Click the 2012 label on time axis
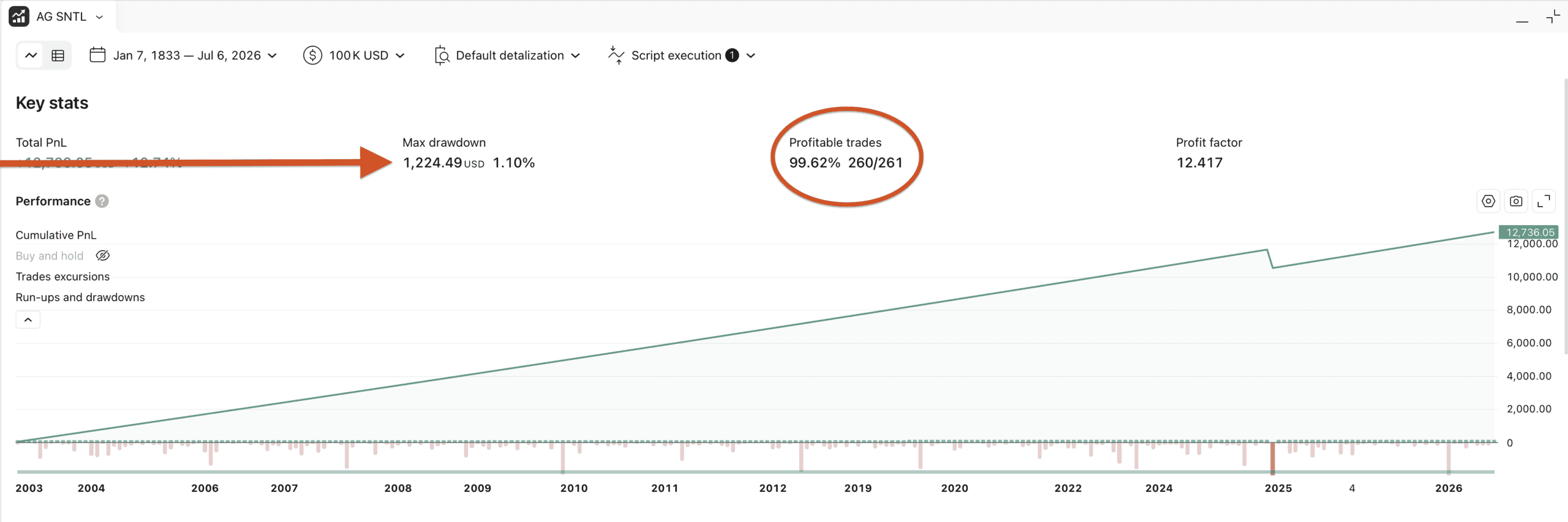The width and height of the screenshot is (1568, 522). coord(773,488)
